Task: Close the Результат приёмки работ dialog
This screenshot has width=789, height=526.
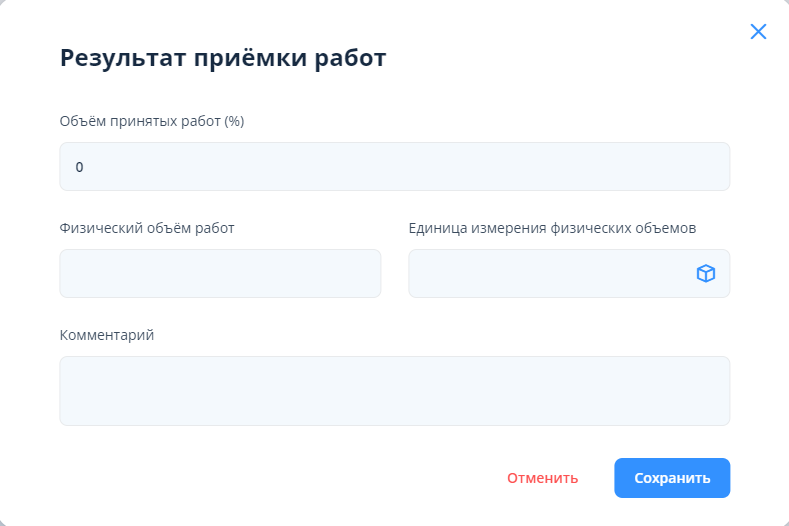Action: [758, 31]
